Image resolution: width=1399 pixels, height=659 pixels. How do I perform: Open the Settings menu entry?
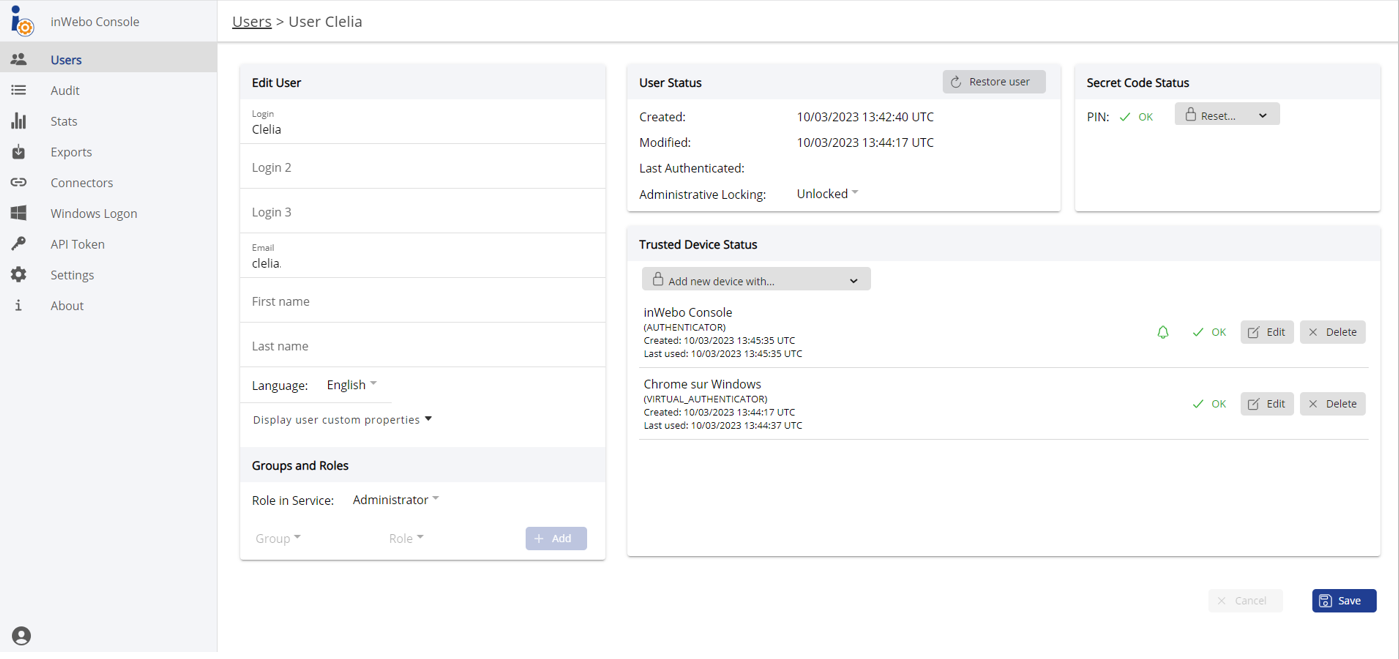(71, 274)
